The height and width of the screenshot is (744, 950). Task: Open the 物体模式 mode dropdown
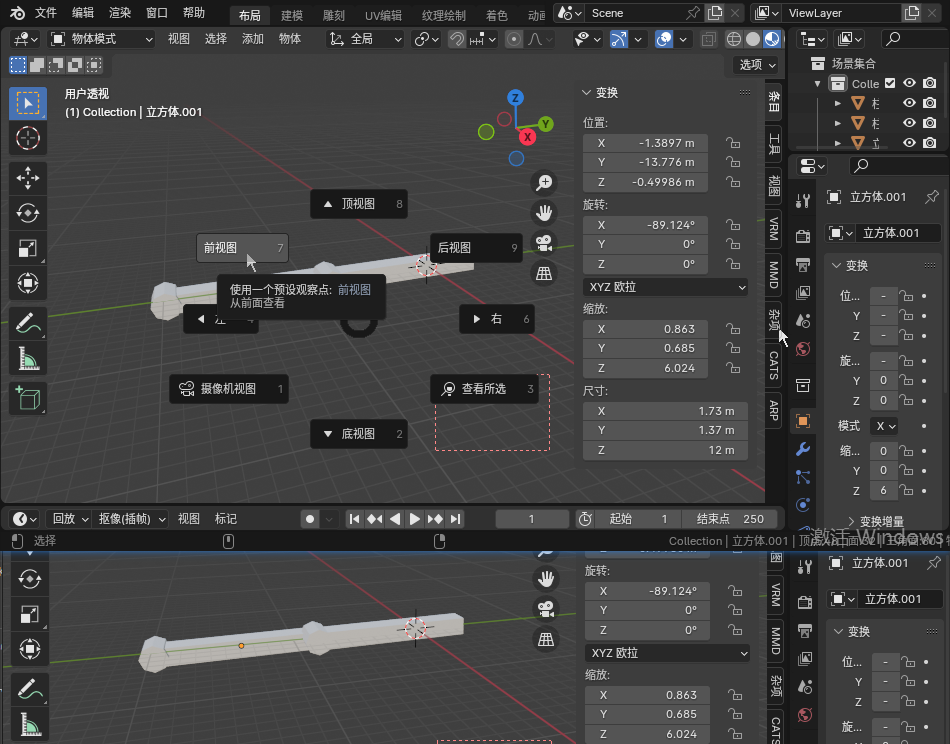point(101,39)
